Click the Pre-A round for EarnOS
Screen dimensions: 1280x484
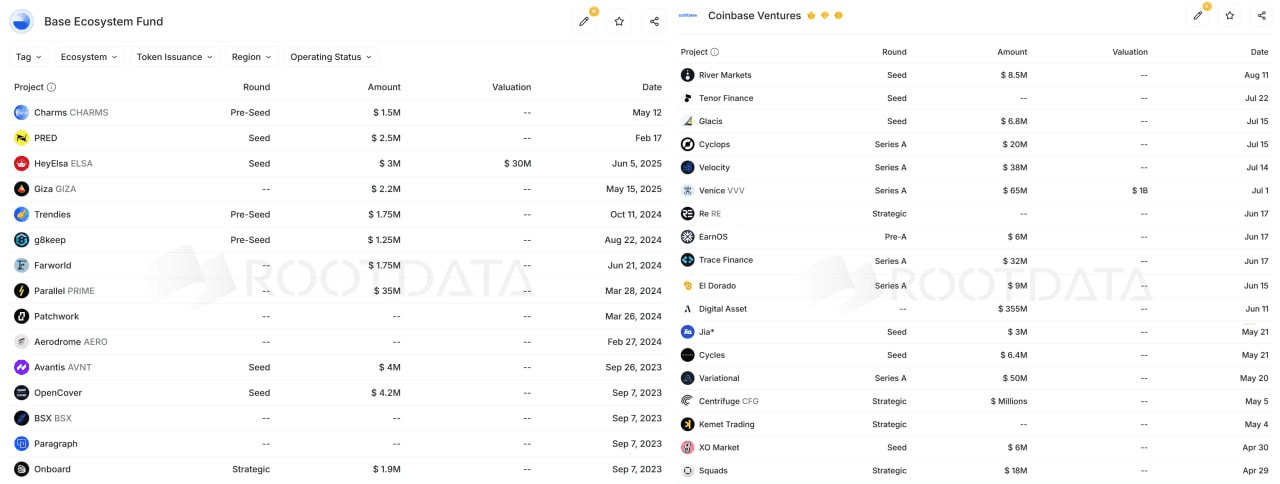[894, 237]
